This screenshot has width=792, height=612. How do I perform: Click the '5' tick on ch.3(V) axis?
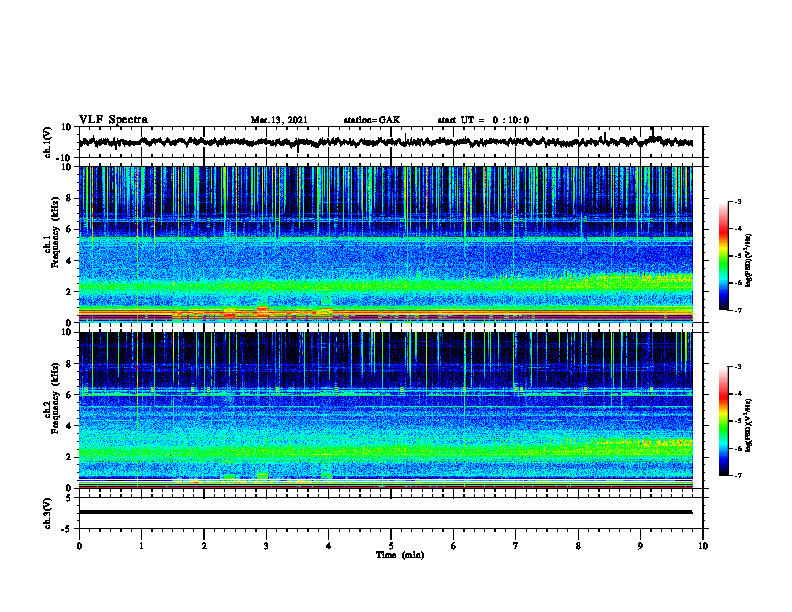[70, 498]
